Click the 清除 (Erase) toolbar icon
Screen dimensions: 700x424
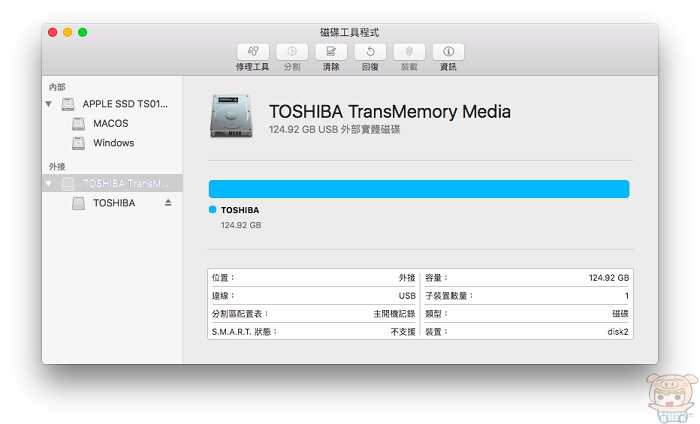tap(330, 51)
